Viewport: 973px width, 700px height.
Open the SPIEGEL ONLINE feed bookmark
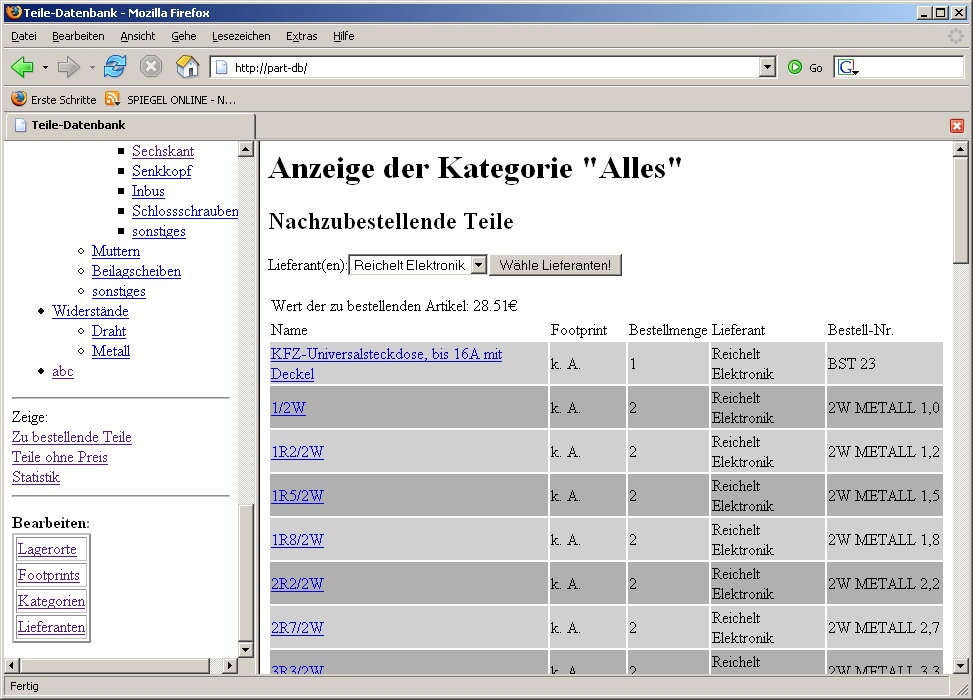pos(171,99)
